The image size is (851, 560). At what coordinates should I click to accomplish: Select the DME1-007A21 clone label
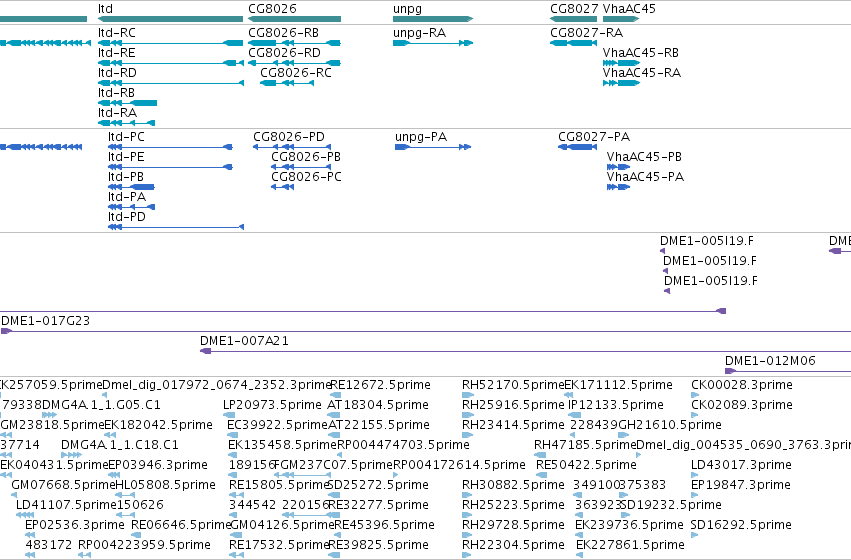click(244, 341)
